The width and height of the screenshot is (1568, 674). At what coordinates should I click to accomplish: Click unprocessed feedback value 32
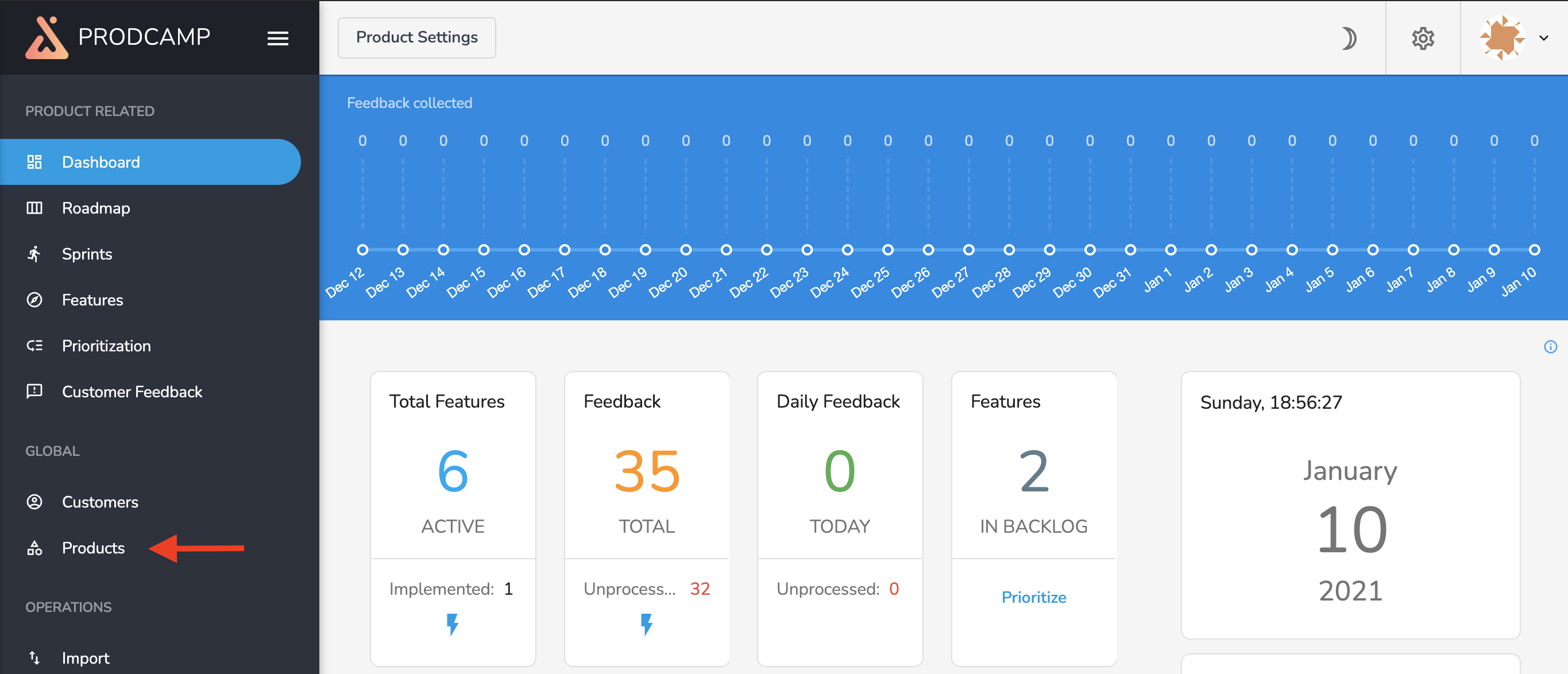coord(700,589)
